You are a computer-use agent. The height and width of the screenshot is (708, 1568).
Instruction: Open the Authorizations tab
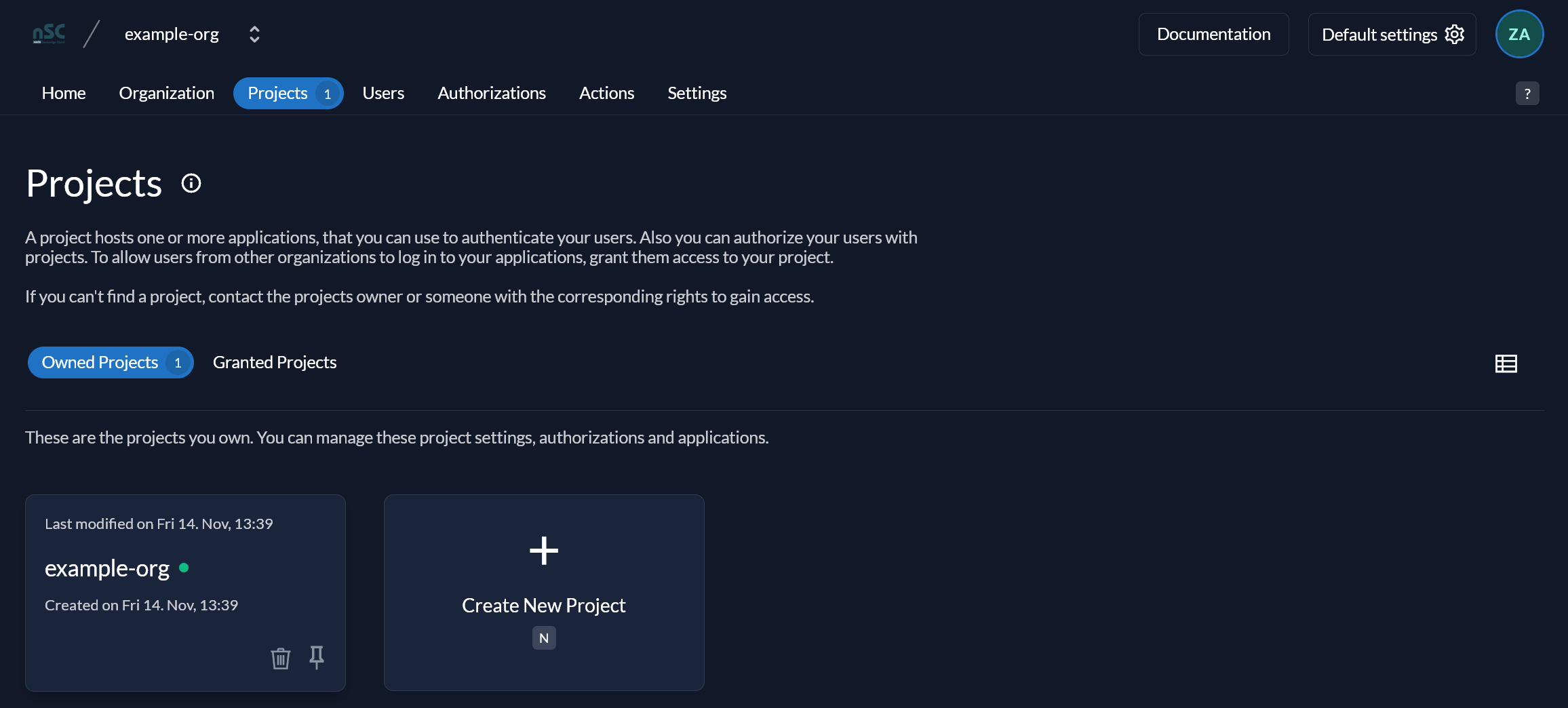492,94
